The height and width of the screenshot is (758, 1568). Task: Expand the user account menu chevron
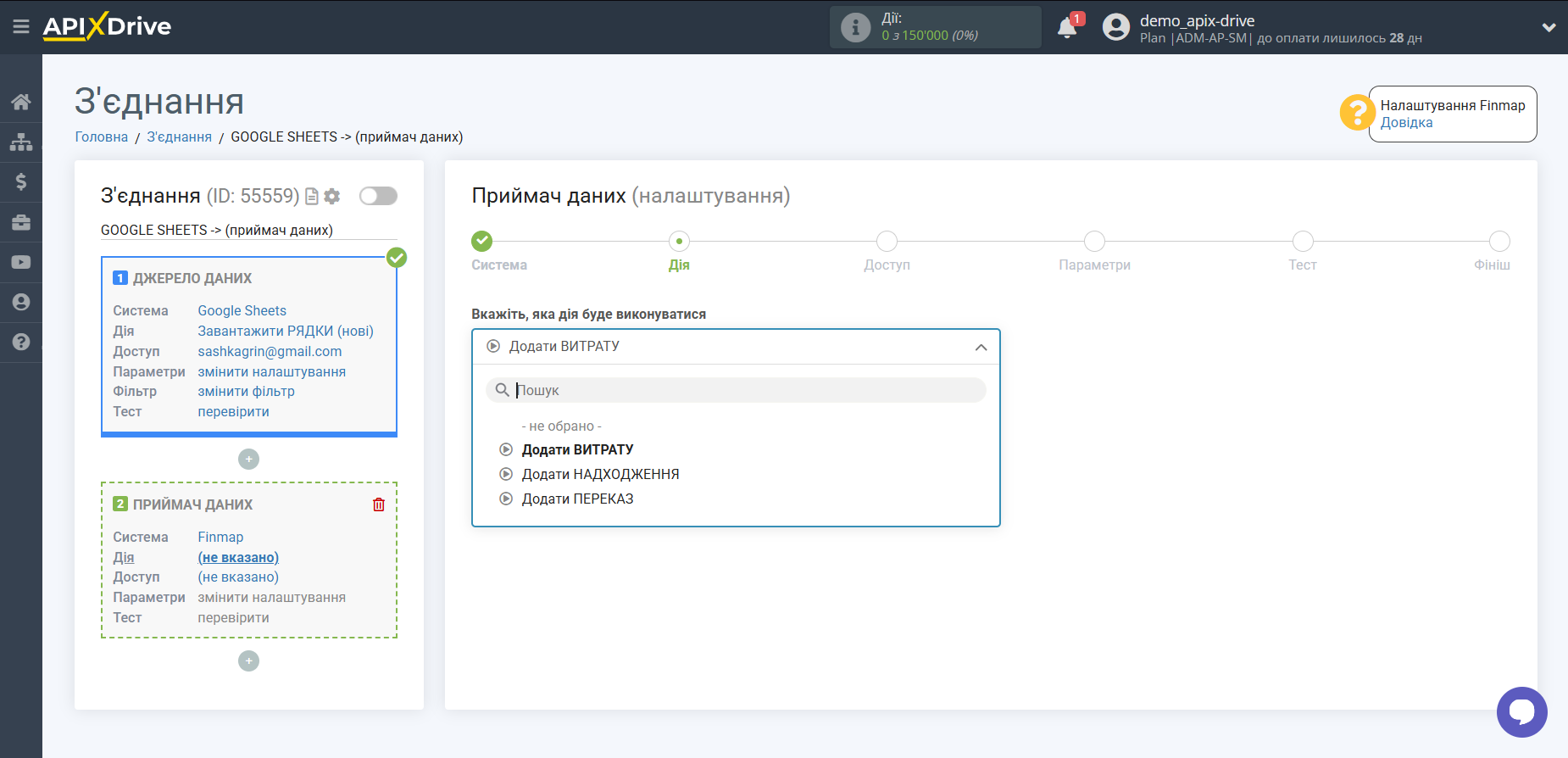tap(1549, 27)
